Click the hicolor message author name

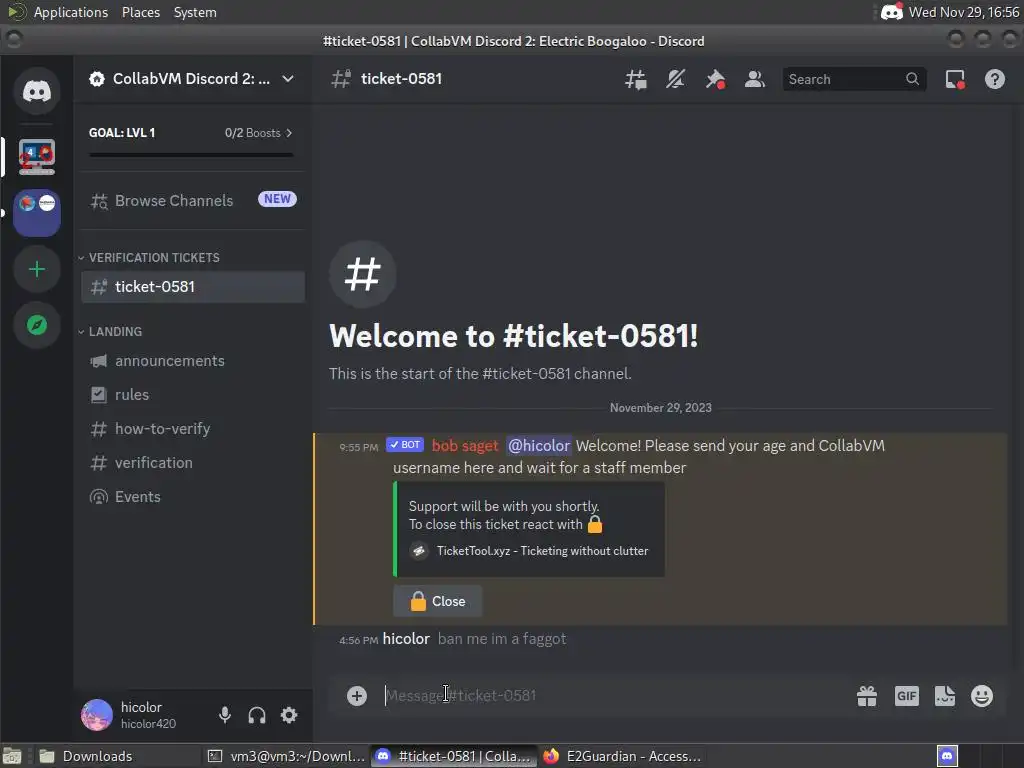click(x=406, y=639)
